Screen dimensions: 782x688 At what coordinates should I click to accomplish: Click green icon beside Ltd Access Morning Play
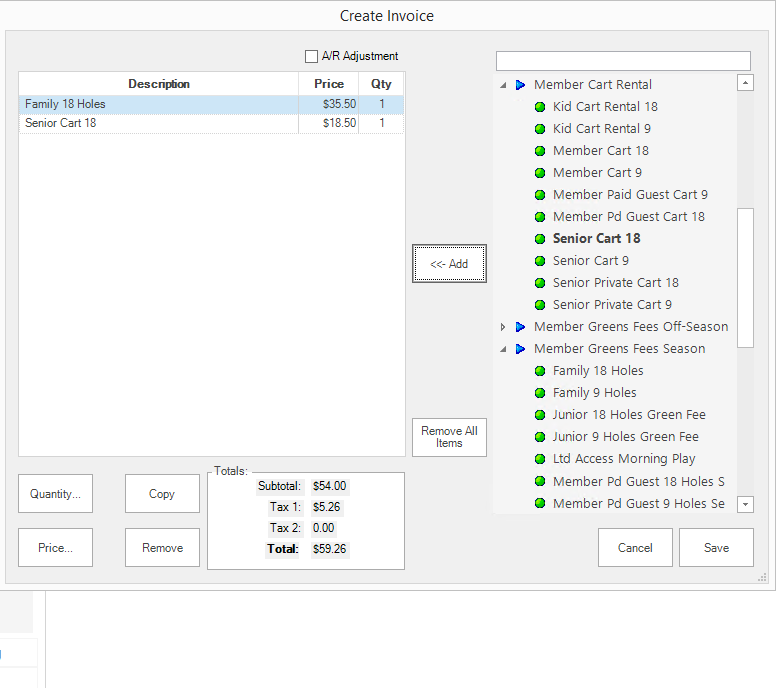click(540, 459)
